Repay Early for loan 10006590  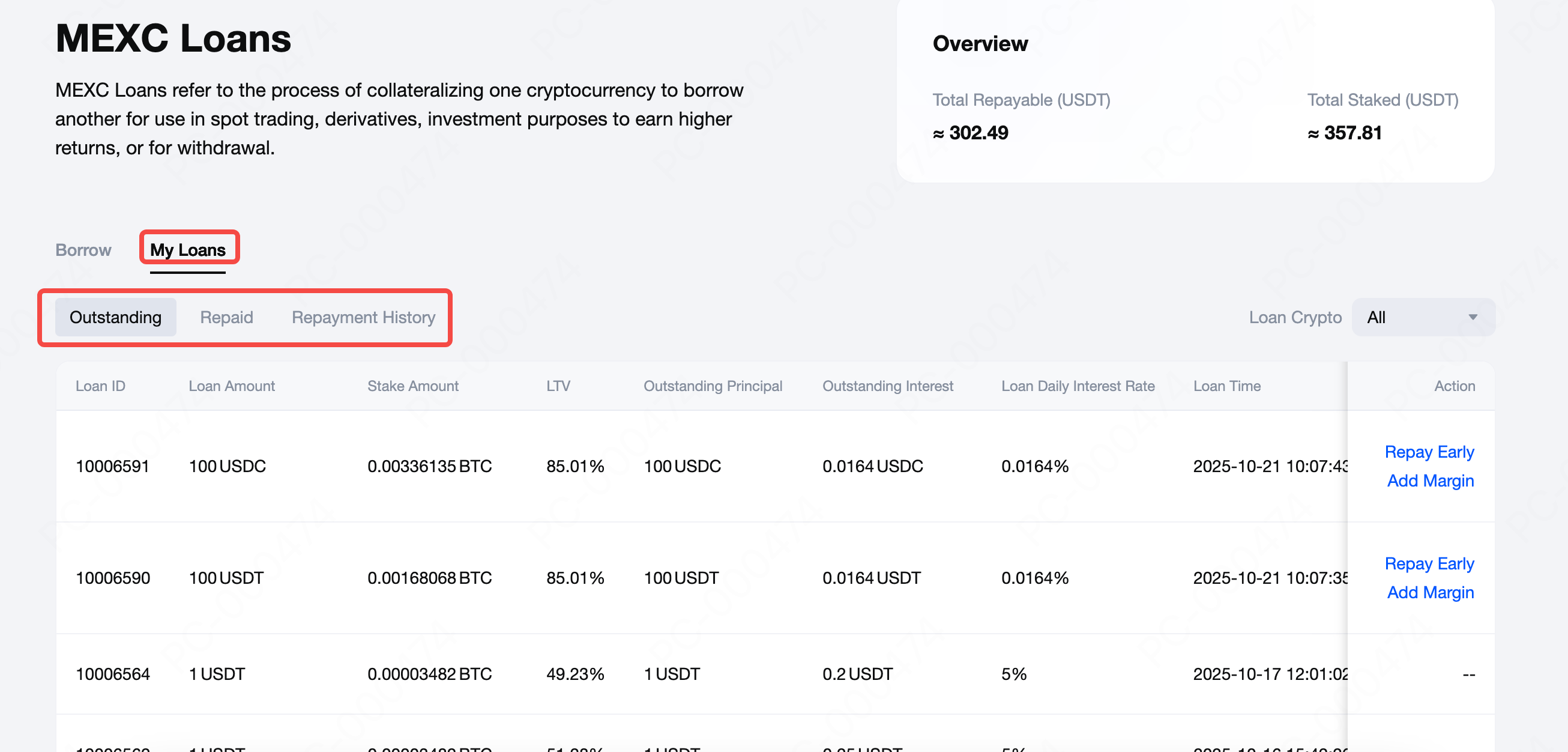pos(1429,563)
